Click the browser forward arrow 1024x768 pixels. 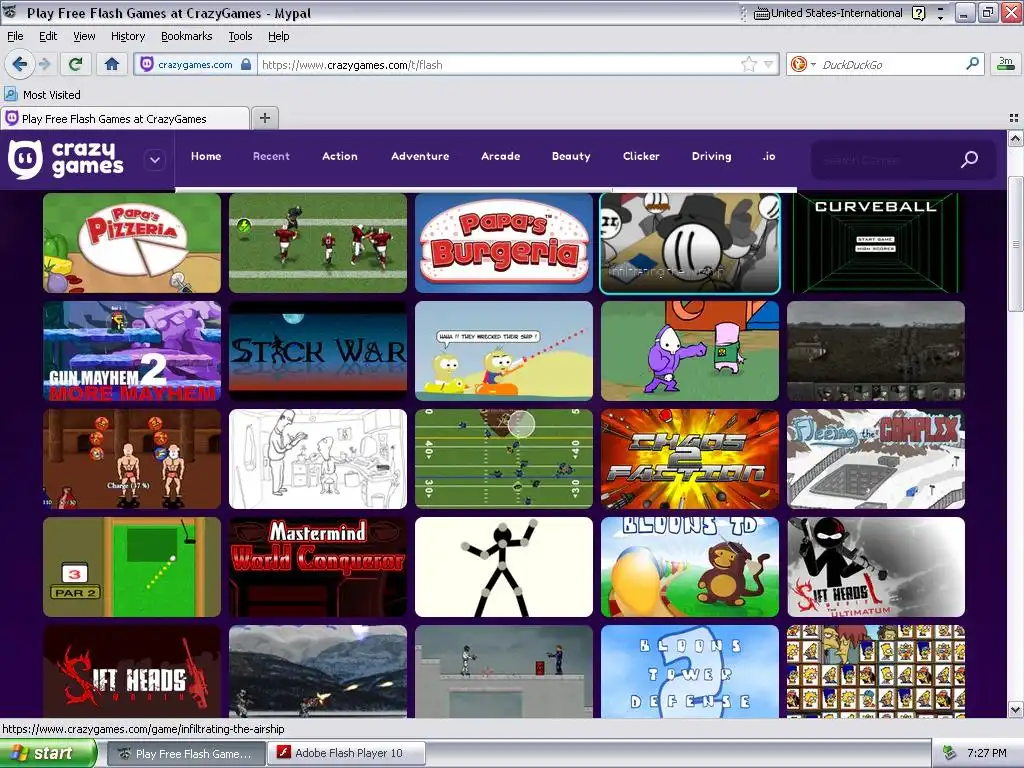[x=44, y=64]
